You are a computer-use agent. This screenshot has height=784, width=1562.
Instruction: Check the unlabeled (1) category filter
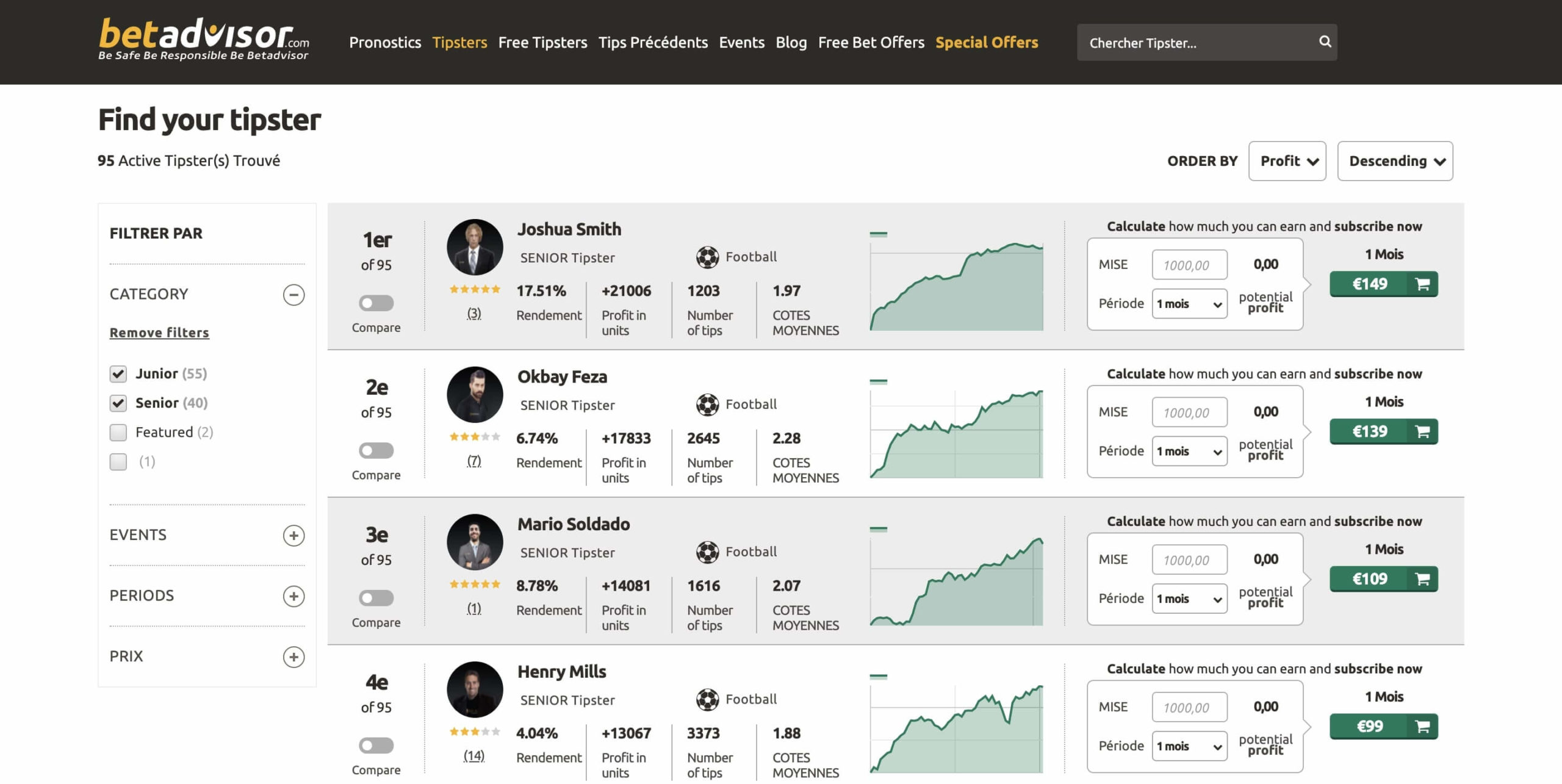pyautogui.click(x=118, y=462)
